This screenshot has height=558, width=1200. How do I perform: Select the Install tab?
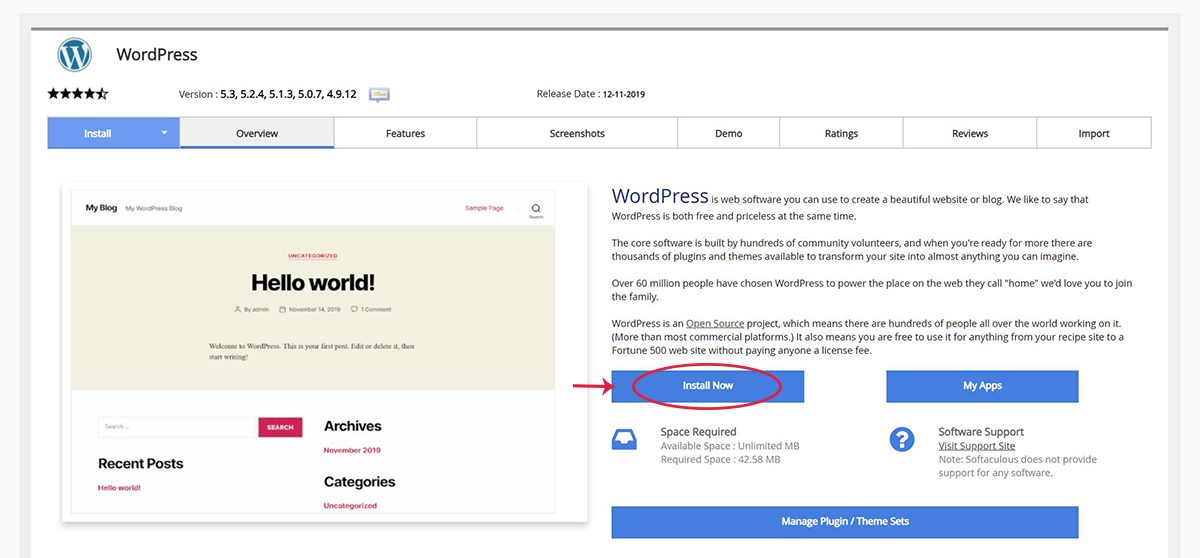(x=114, y=133)
